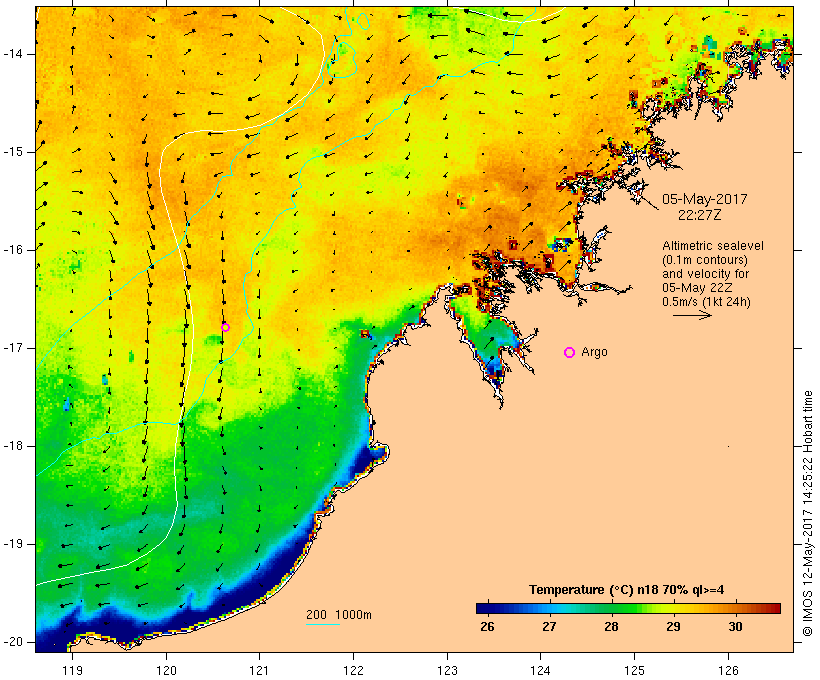The image size is (820, 680).
Task: Click the Argo legend circle marker
Action: pyautogui.click(x=570, y=353)
